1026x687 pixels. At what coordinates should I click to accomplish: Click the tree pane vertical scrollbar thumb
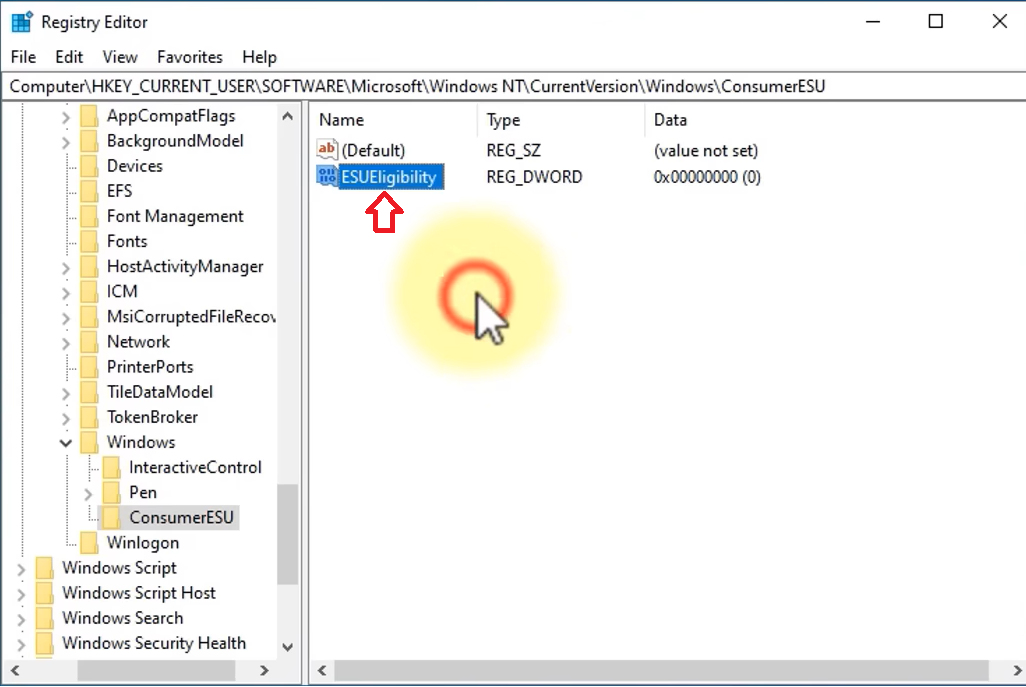pyautogui.click(x=288, y=535)
